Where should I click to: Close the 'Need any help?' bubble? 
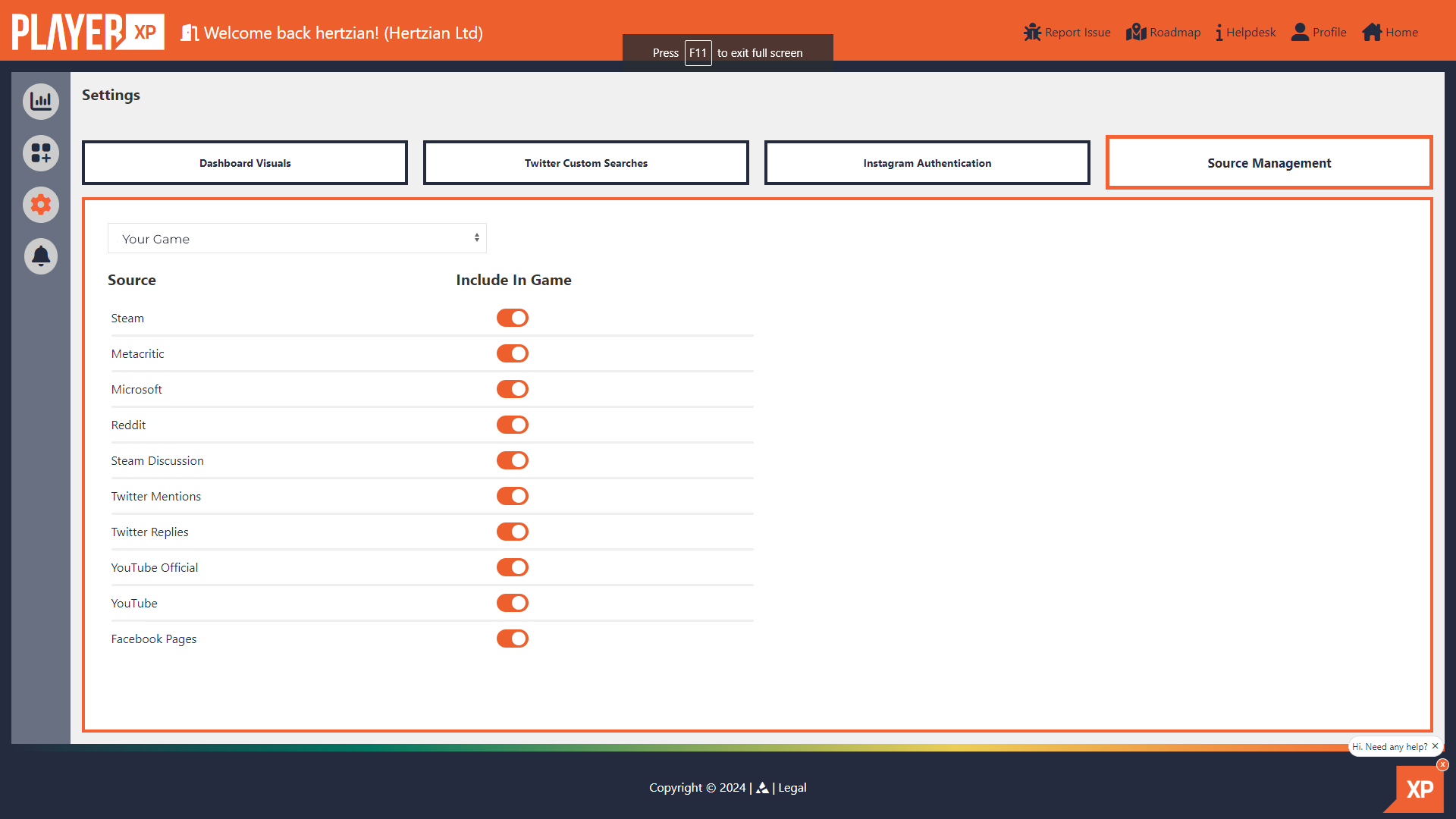click(x=1435, y=746)
